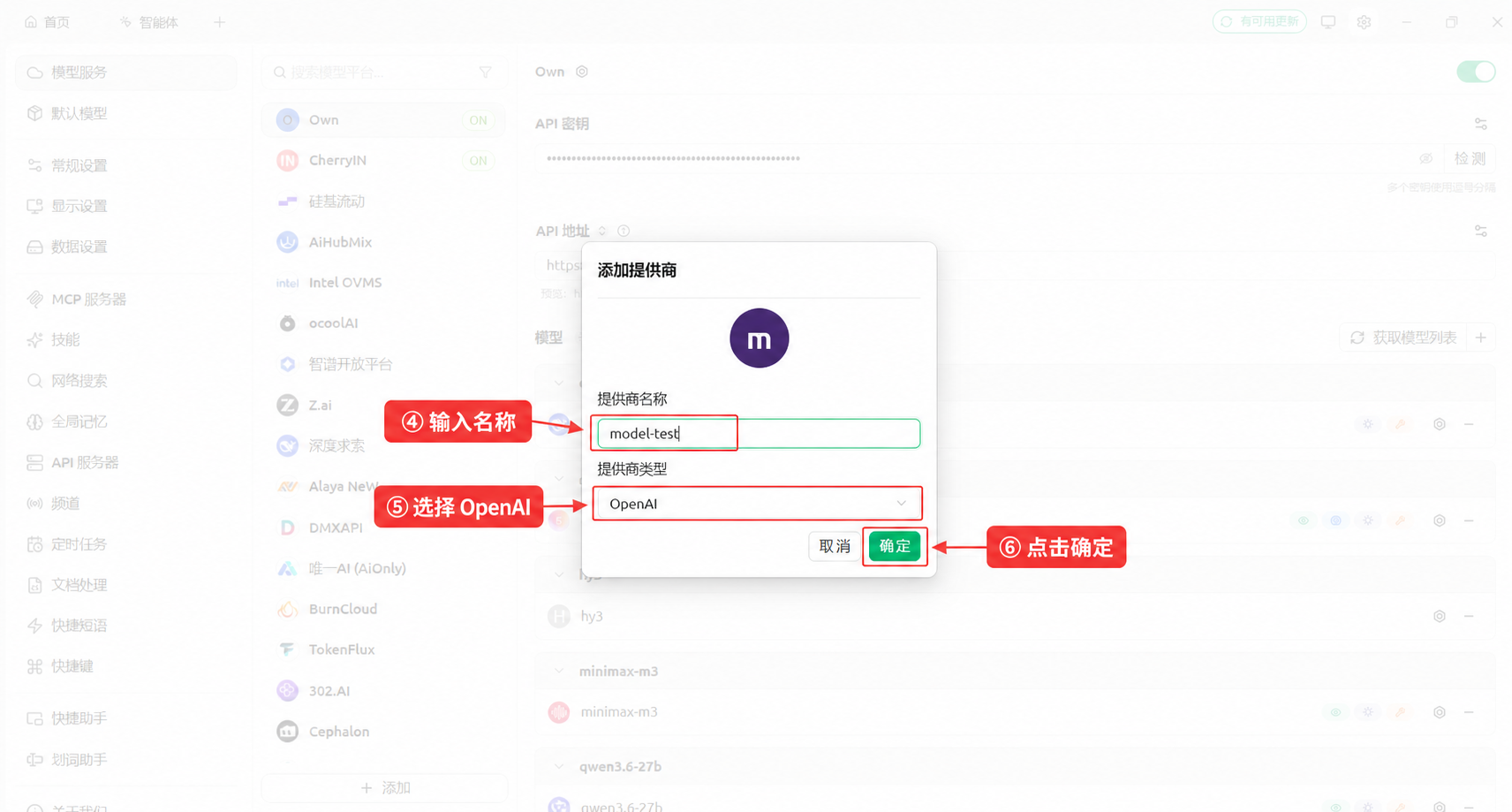Open the API 密钥 key list settings icon
Viewport: 1512px width, 812px height.
(1481, 124)
